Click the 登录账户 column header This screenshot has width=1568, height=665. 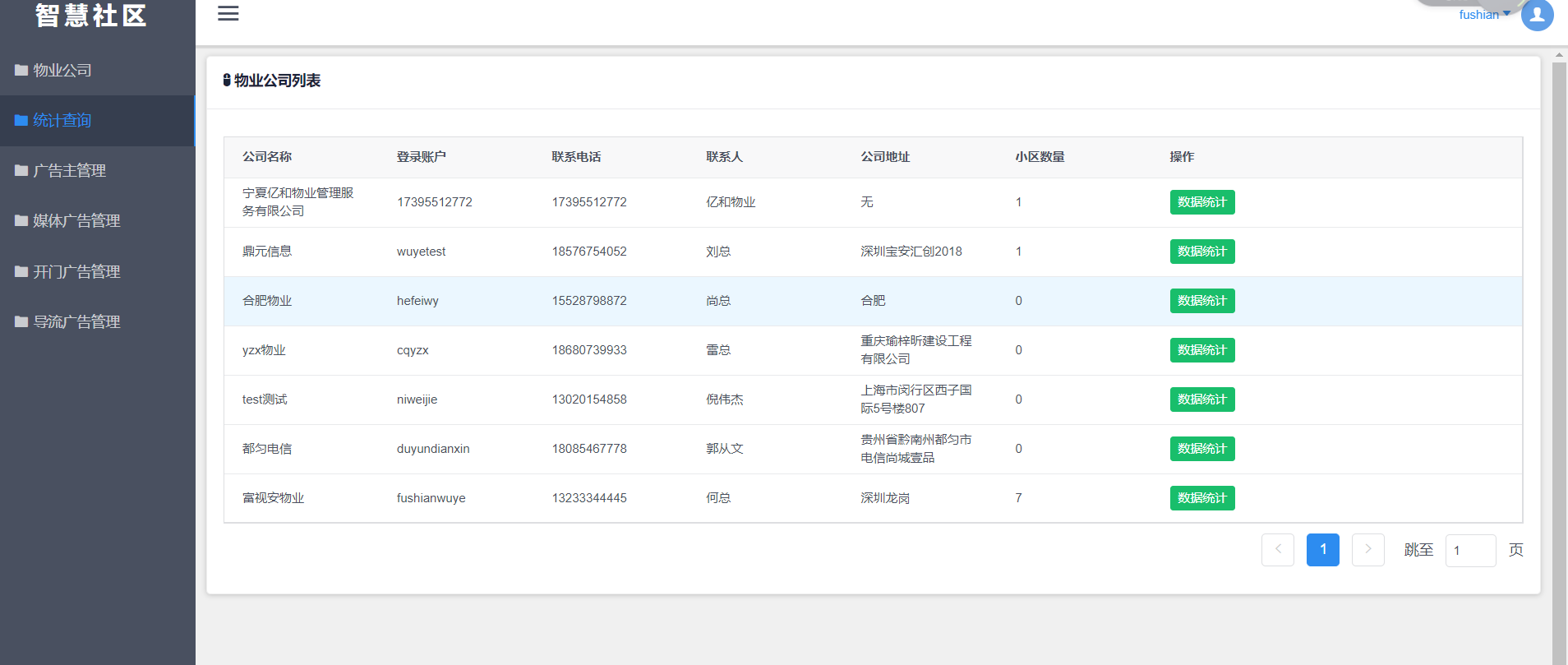[x=422, y=157]
